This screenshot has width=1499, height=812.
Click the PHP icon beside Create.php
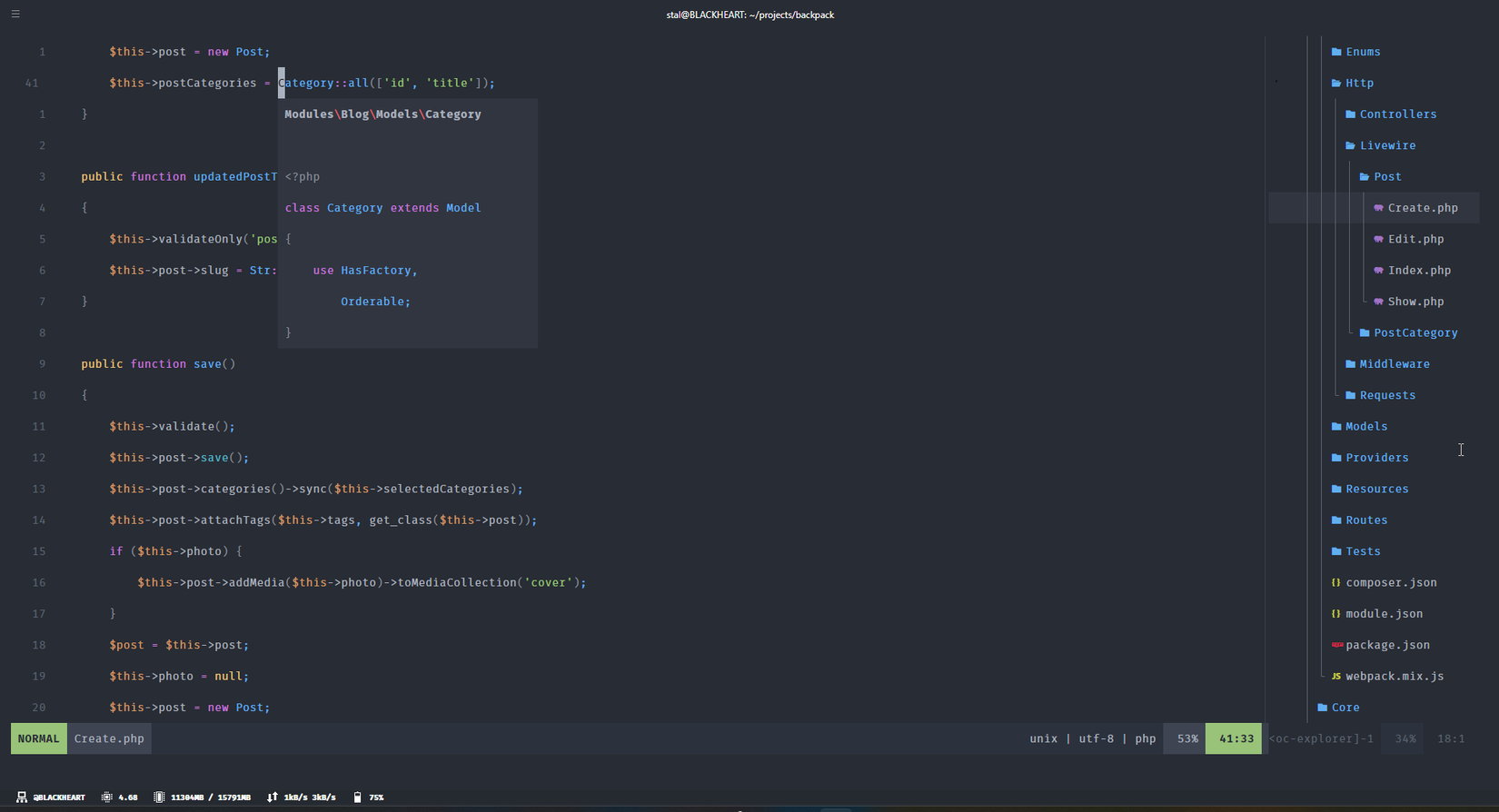(x=1378, y=208)
